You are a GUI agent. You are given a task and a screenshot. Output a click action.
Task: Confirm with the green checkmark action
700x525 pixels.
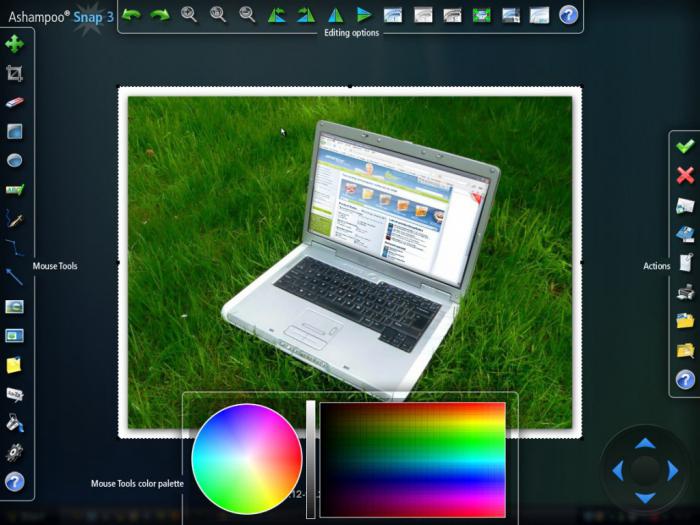point(685,146)
